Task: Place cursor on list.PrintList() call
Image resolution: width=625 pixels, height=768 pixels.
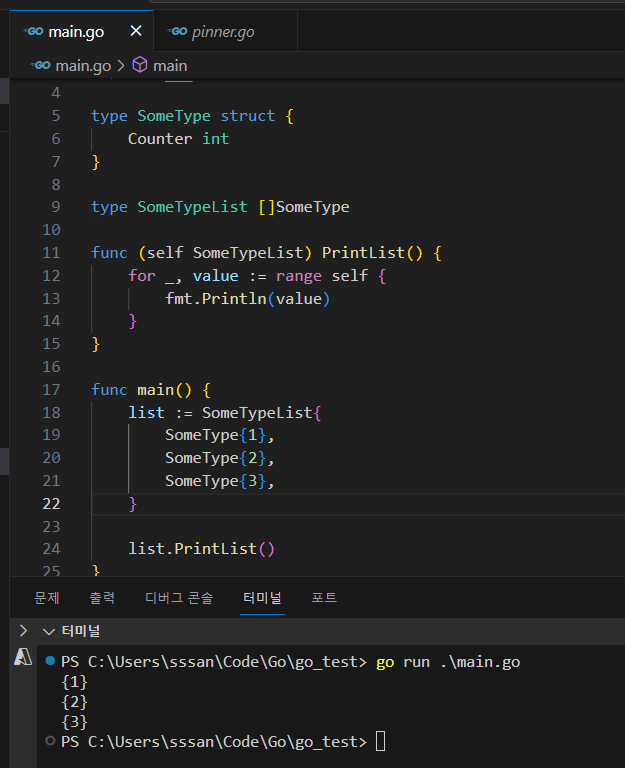Action: point(201,548)
